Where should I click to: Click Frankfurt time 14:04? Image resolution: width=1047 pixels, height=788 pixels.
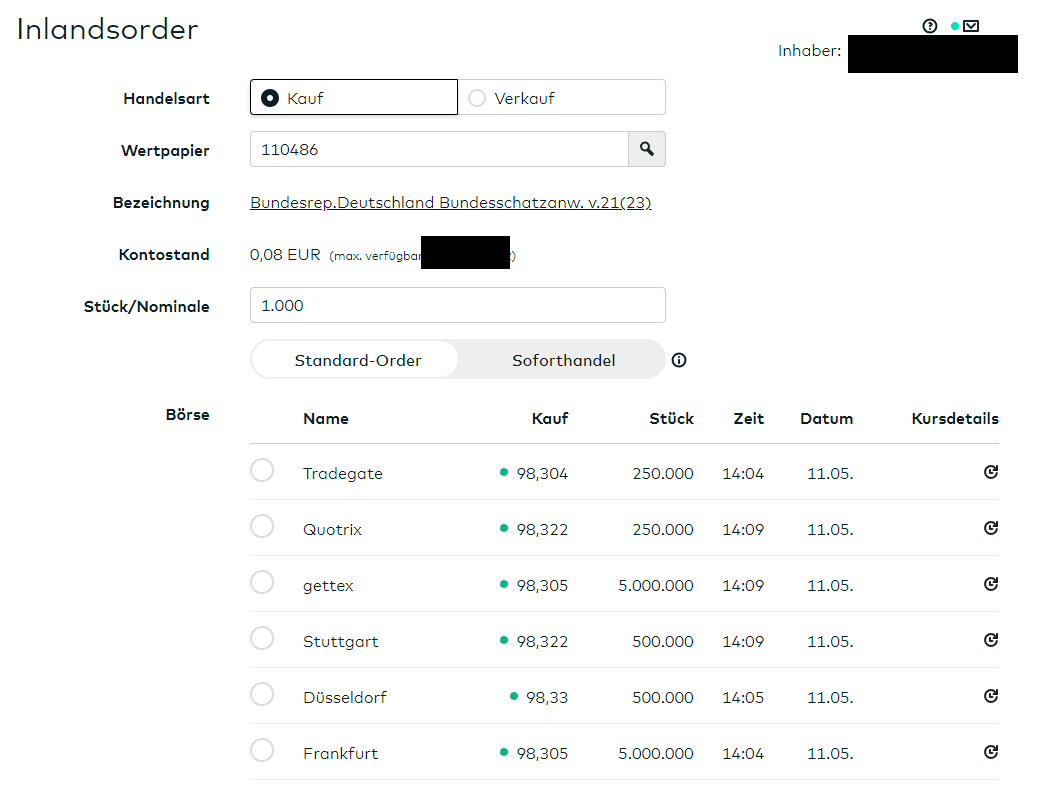[743, 755]
